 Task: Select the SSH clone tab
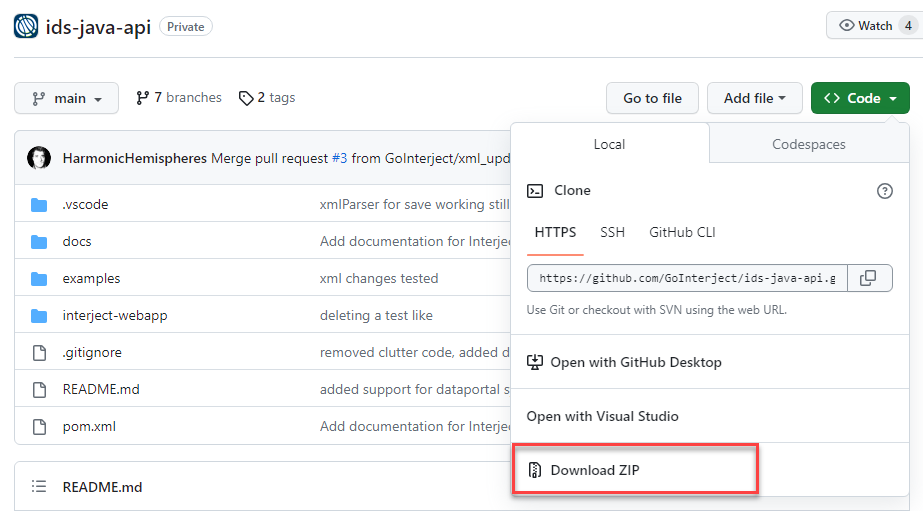[612, 233]
